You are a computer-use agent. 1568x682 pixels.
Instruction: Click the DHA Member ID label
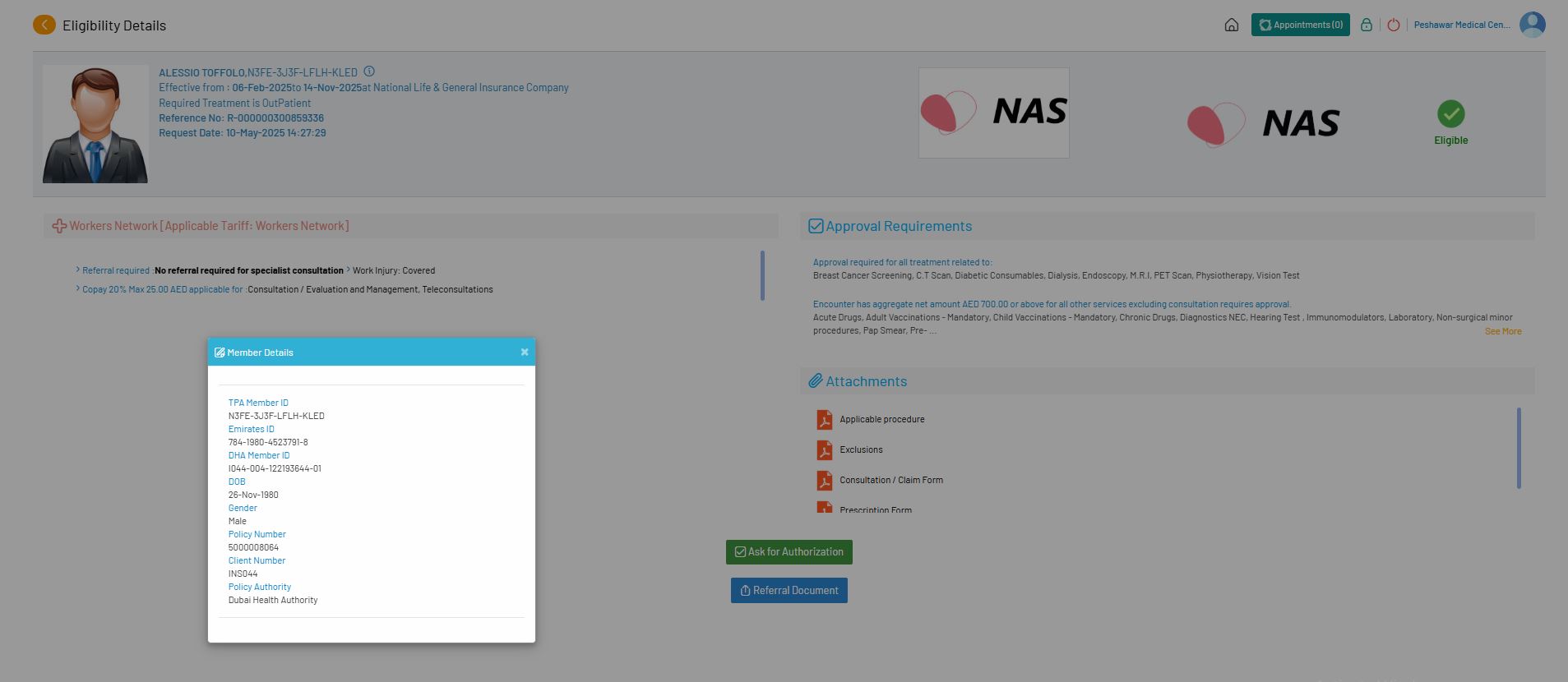click(x=259, y=455)
